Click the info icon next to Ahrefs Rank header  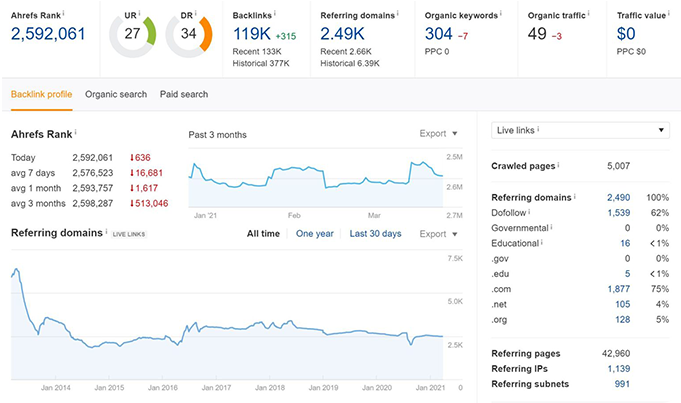[63, 13]
